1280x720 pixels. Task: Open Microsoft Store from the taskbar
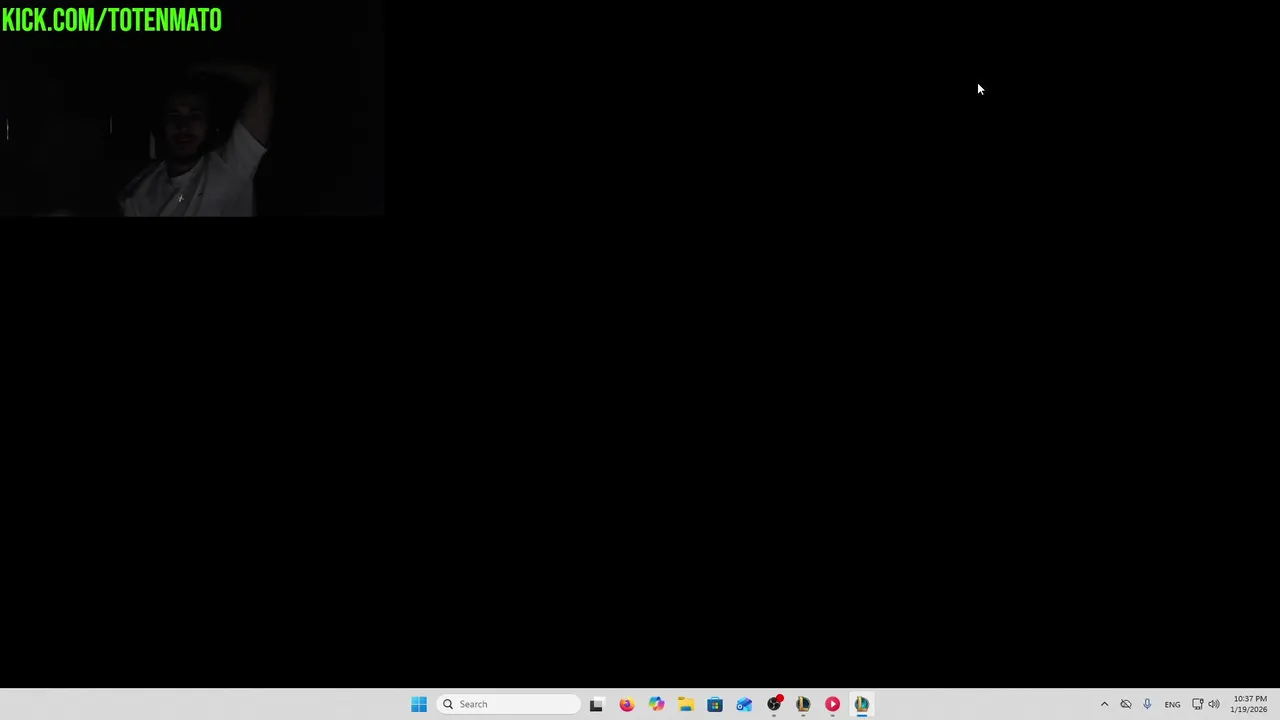tap(715, 704)
